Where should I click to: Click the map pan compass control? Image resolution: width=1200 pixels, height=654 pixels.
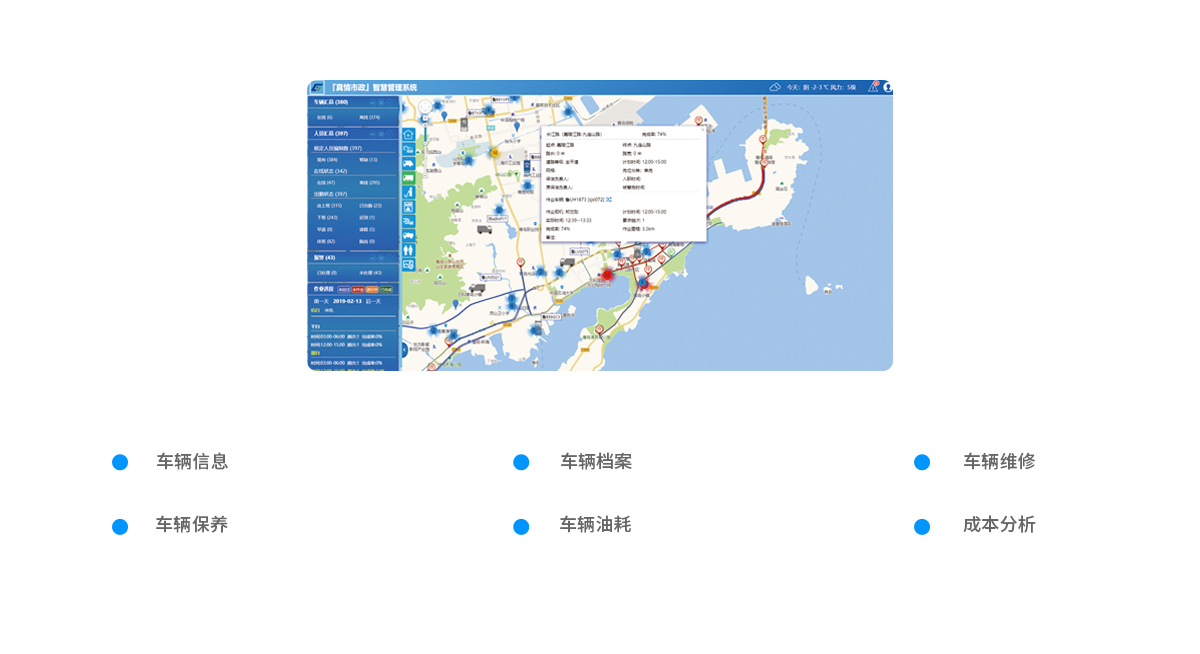click(x=425, y=106)
